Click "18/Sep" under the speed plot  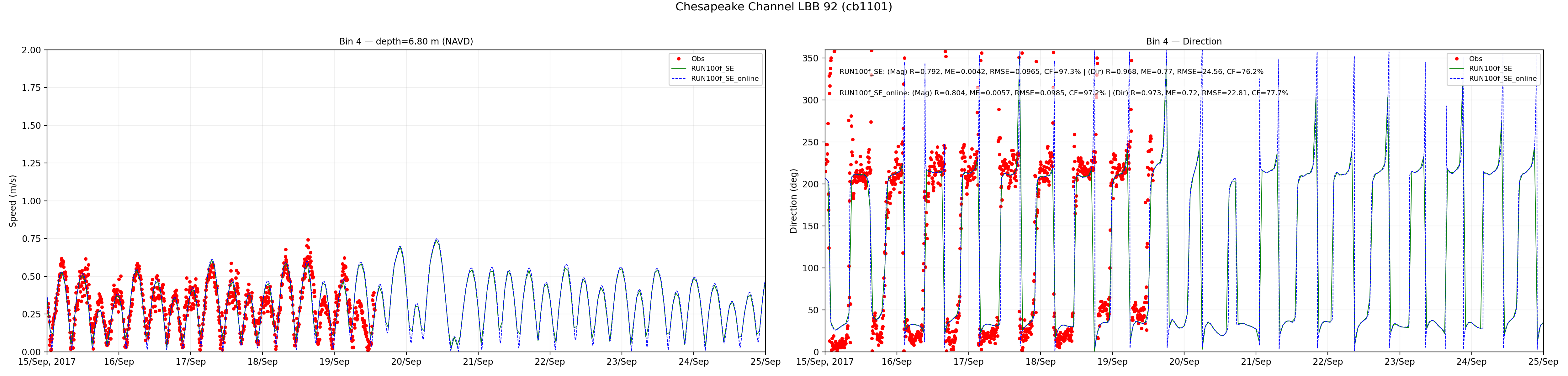pos(262,361)
